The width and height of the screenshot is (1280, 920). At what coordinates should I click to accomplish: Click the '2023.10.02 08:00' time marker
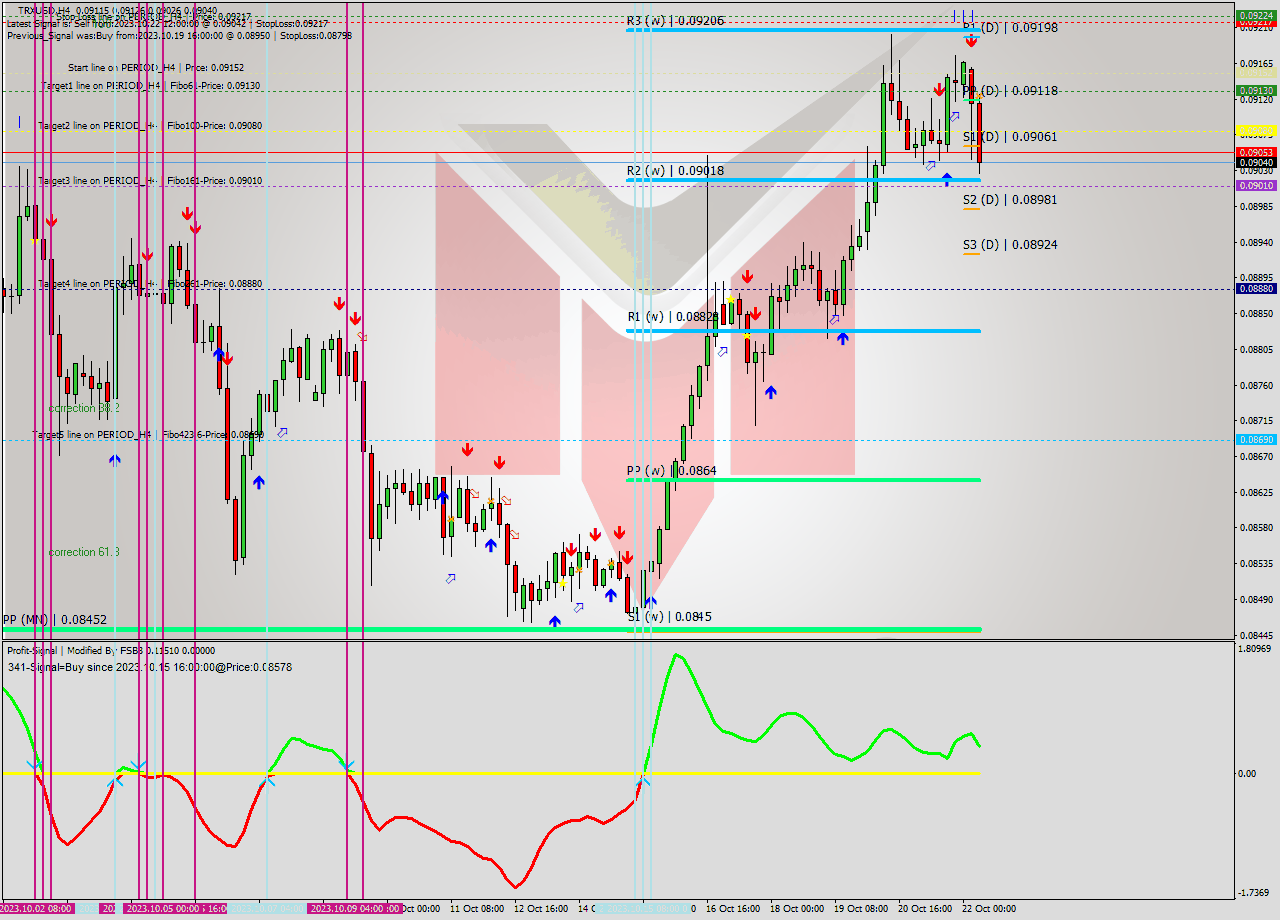(x=36, y=908)
